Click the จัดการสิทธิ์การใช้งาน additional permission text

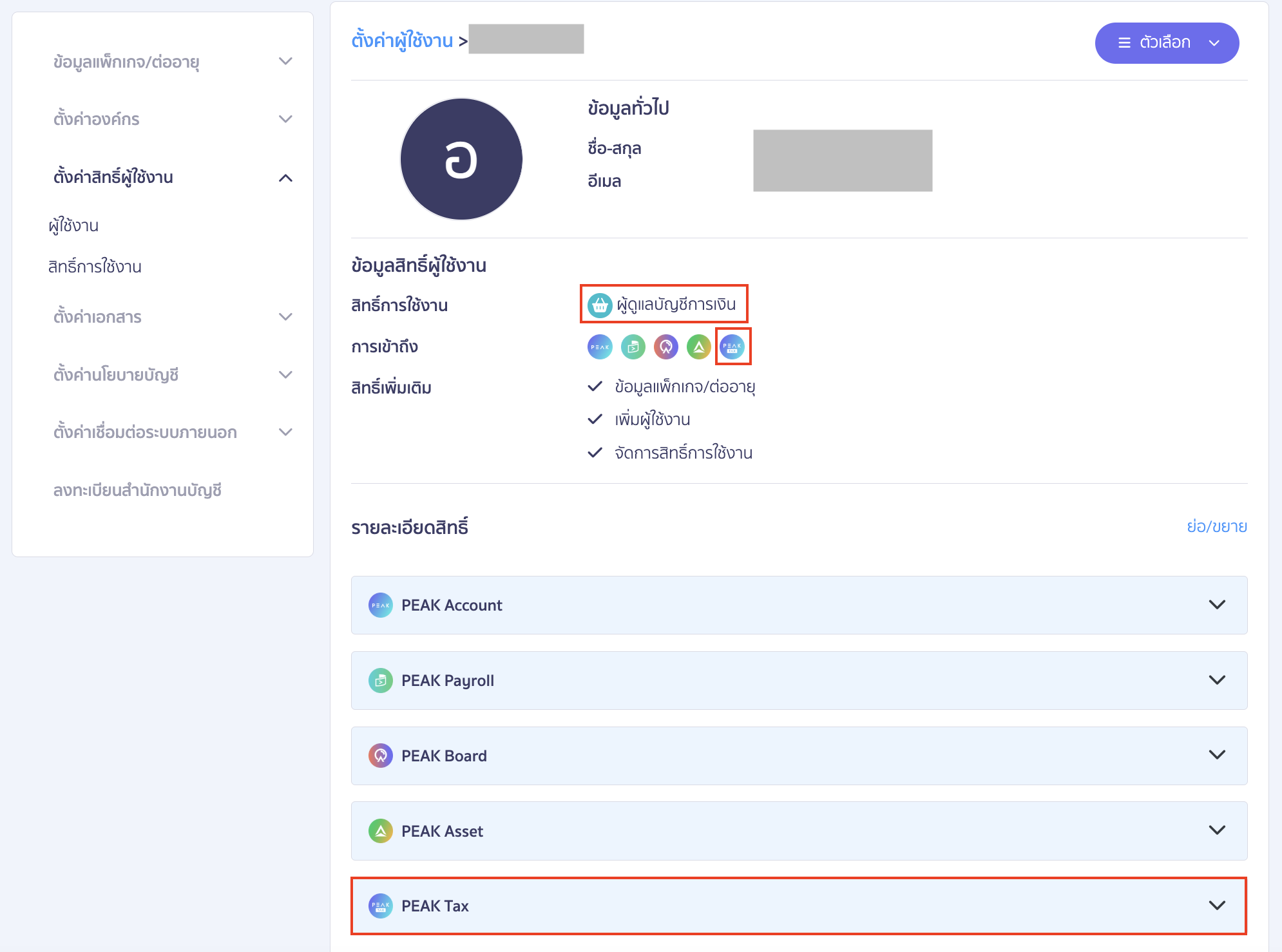click(x=684, y=453)
